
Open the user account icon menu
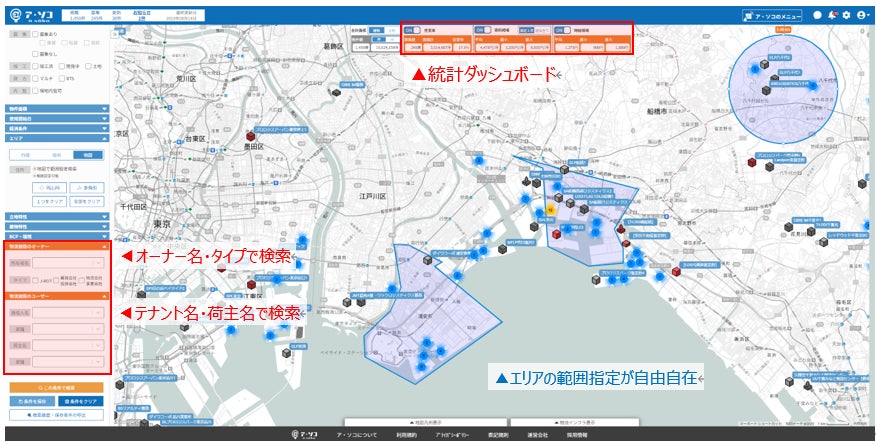862,16
